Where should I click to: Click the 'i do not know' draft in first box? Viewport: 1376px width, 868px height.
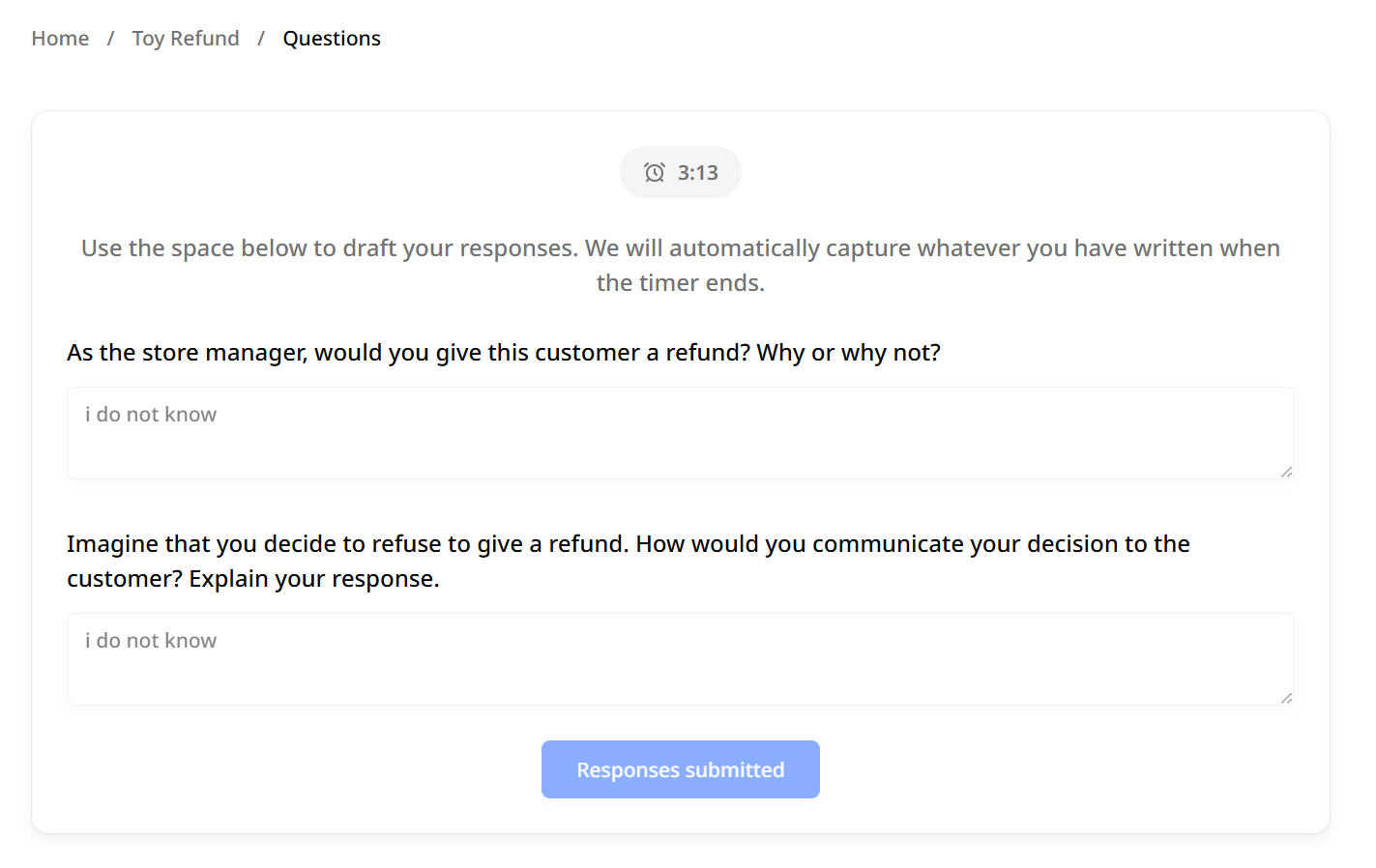coord(150,414)
